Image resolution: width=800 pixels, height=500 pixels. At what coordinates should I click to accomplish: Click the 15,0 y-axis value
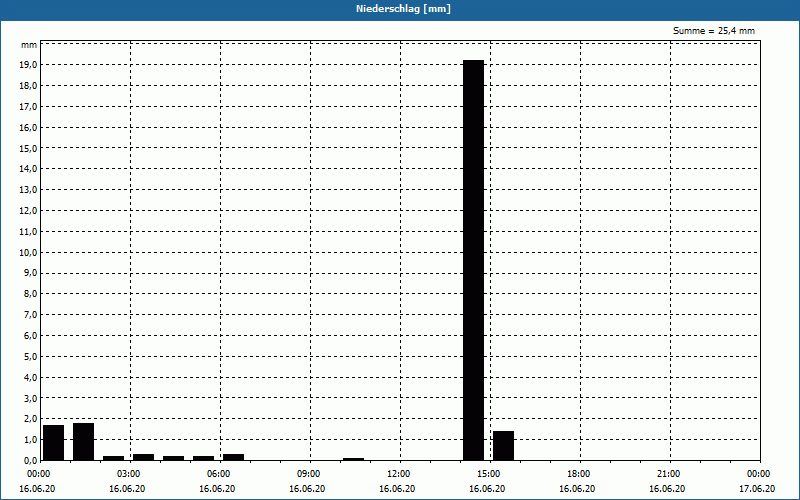click(x=29, y=148)
